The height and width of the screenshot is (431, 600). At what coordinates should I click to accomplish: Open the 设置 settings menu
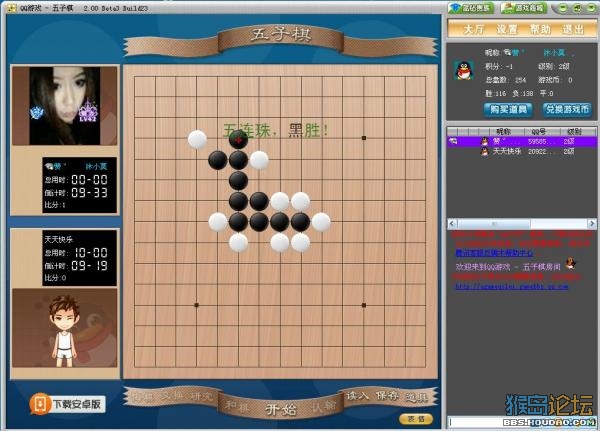click(x=507, y=29)
